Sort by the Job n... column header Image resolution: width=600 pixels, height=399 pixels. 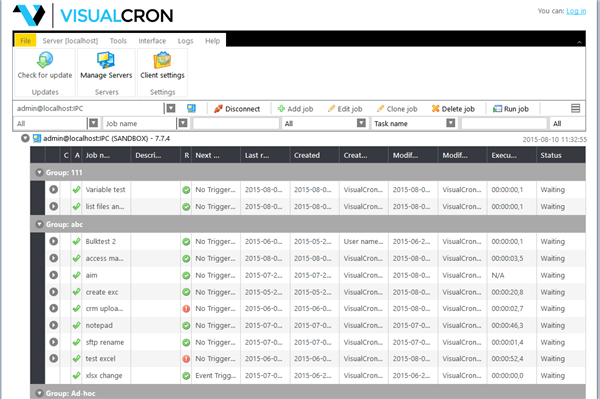(x=106, y=155)
